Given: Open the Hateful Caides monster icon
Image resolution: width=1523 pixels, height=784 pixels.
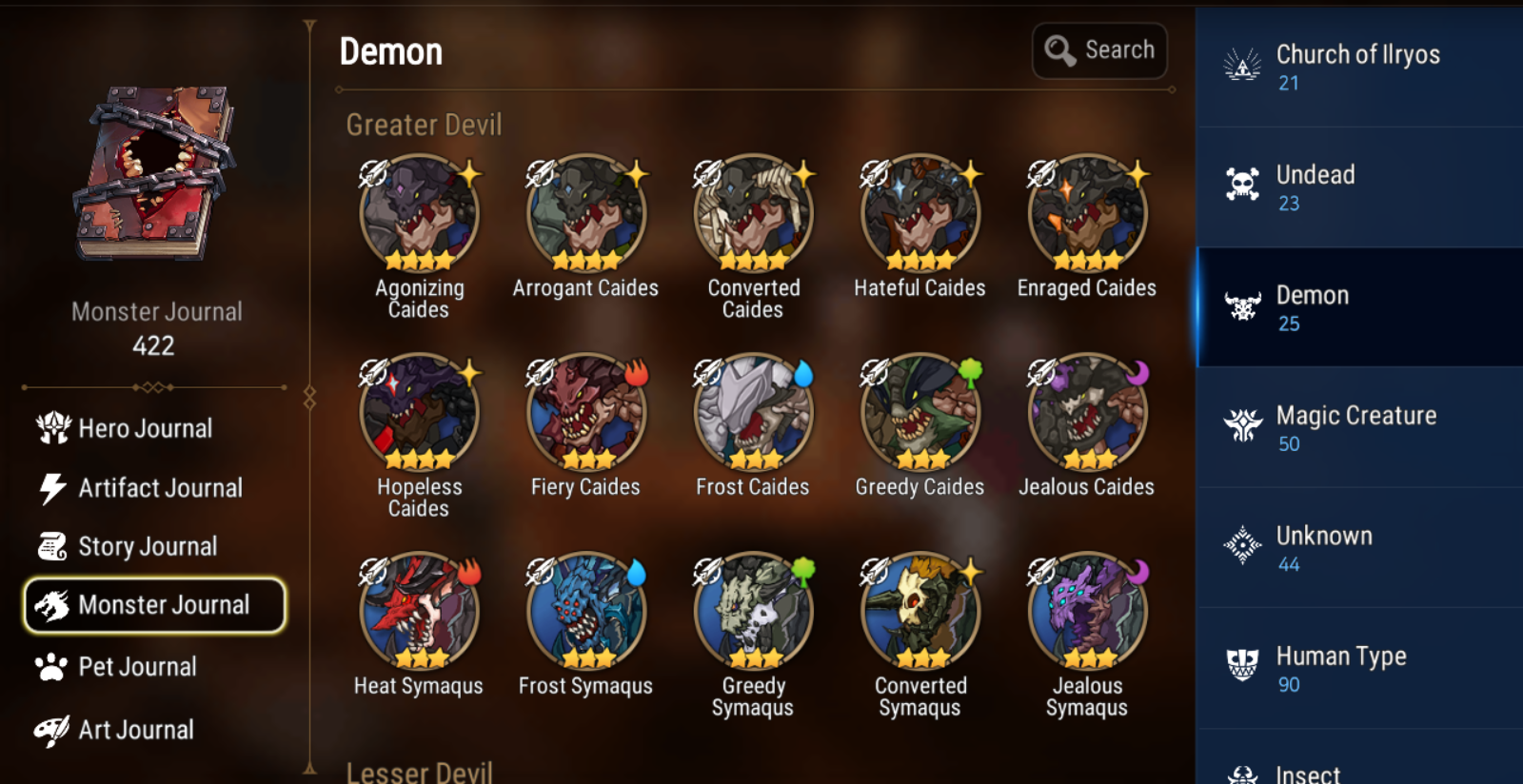Looking at the screenshot, I should [920, 213].
